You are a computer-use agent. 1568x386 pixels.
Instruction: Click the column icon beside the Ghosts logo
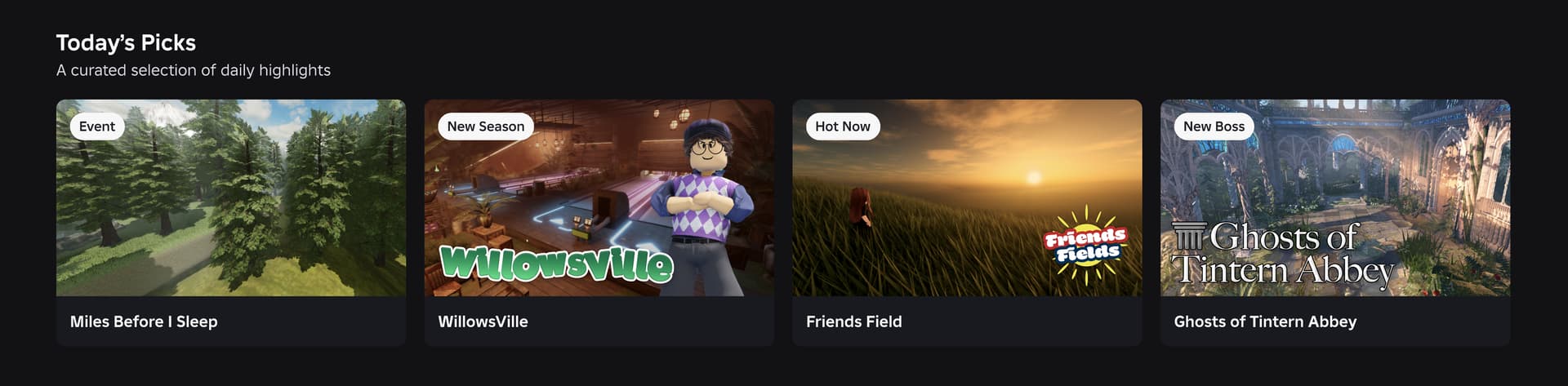click(x=1188, y=235)
